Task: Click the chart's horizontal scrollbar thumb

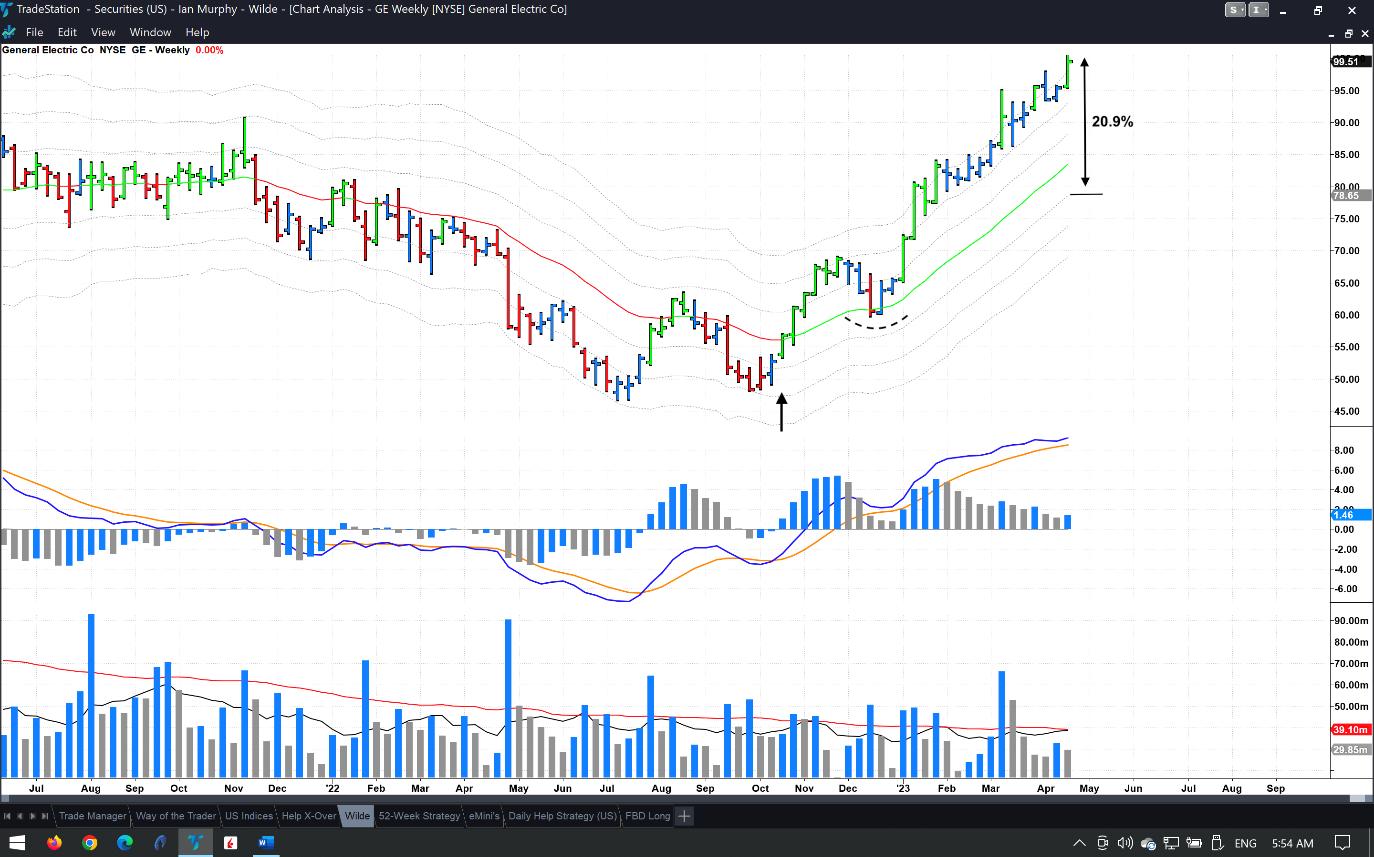Action: 1357,799
